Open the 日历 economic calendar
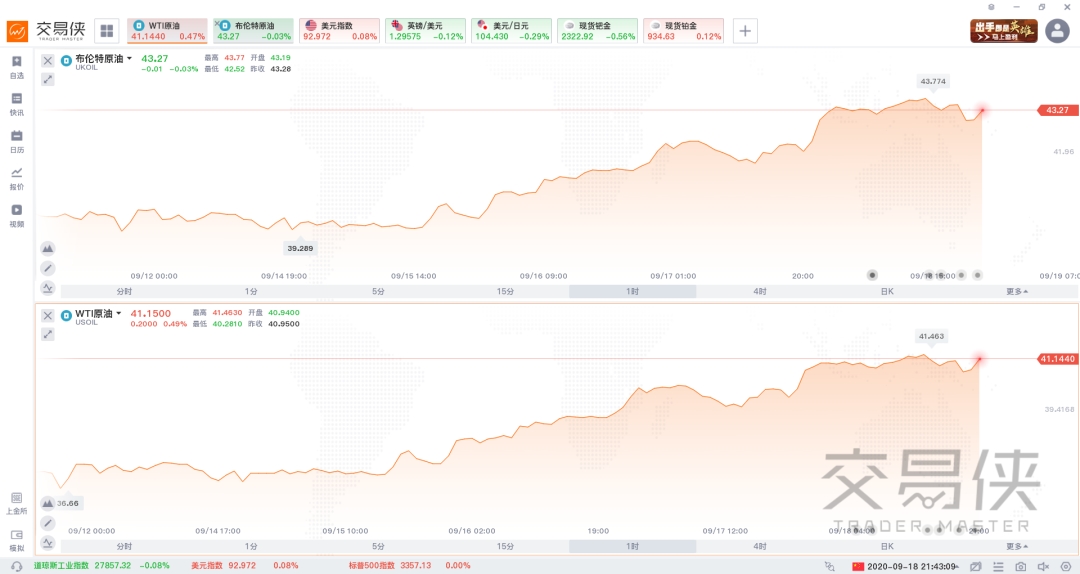Screen dimensions: 1080x574 (16, 141)
